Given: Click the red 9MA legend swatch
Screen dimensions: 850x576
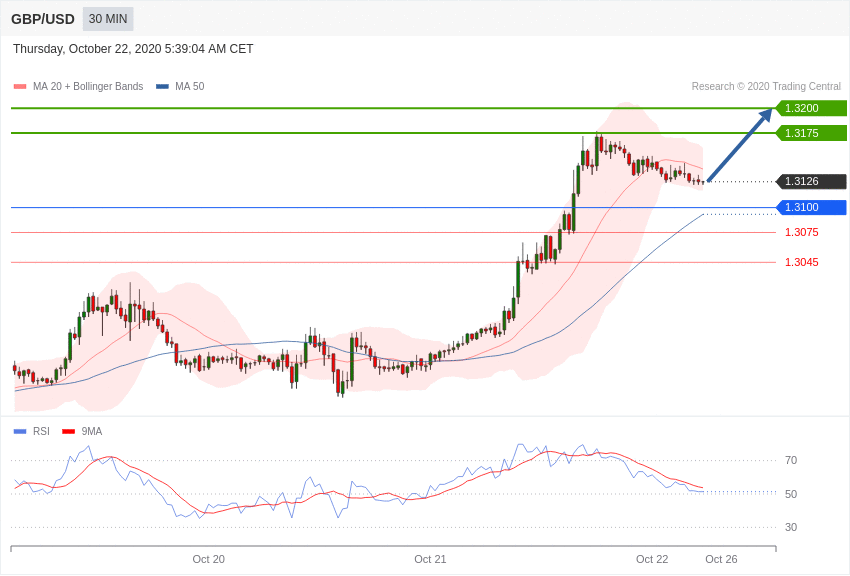Looking at the screenshot, I should pyautogui.click(x=68, y=432).
